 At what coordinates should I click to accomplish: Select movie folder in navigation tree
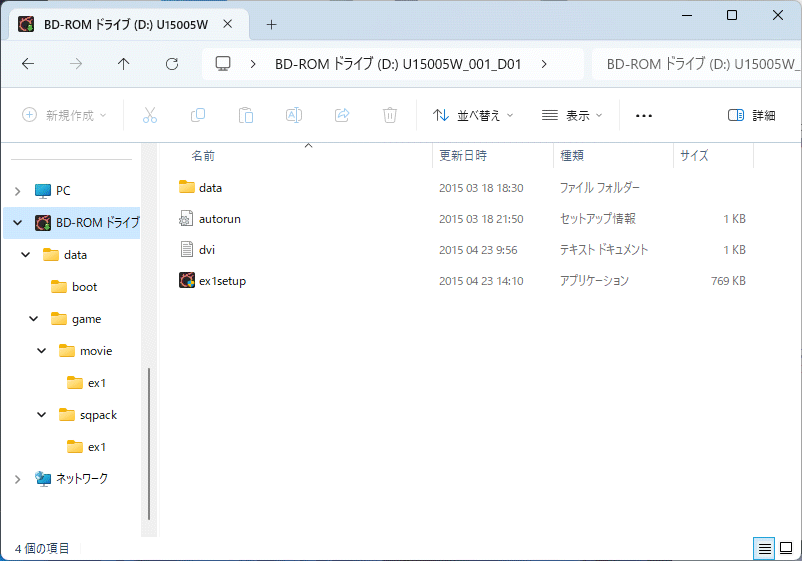[x=96, y=351]
